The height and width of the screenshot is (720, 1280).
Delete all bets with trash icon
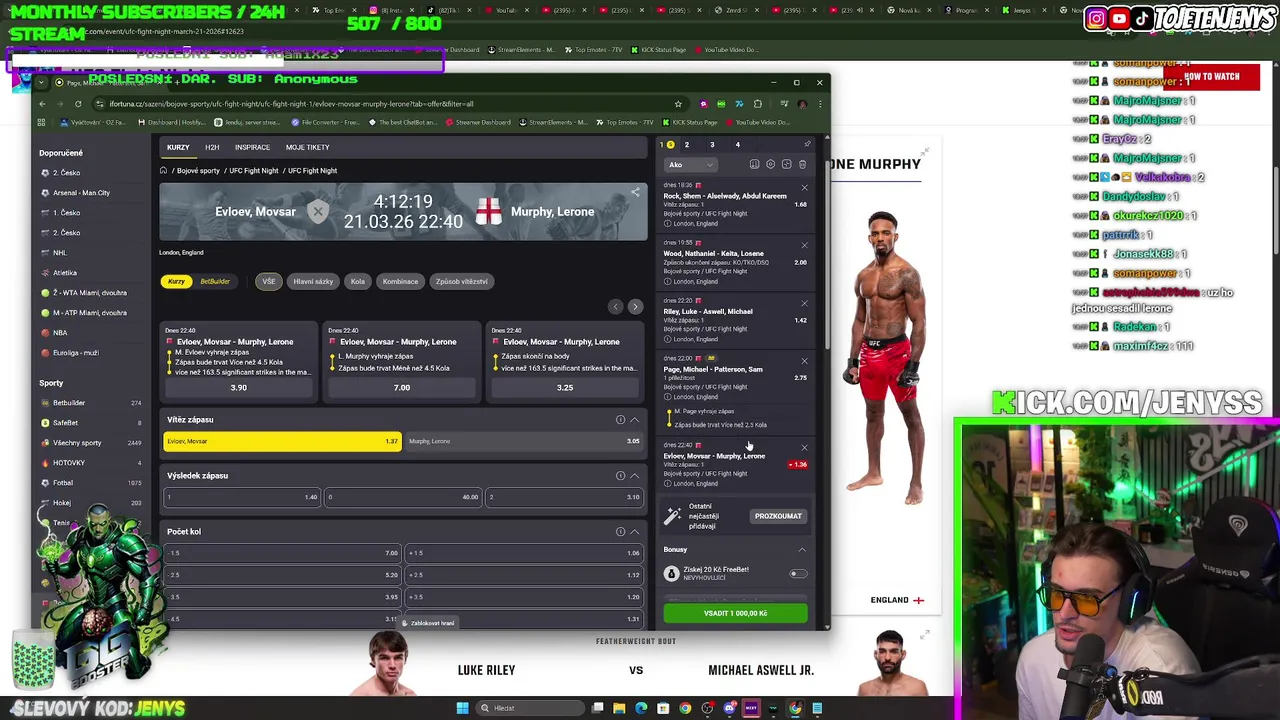tap(802, 165)
